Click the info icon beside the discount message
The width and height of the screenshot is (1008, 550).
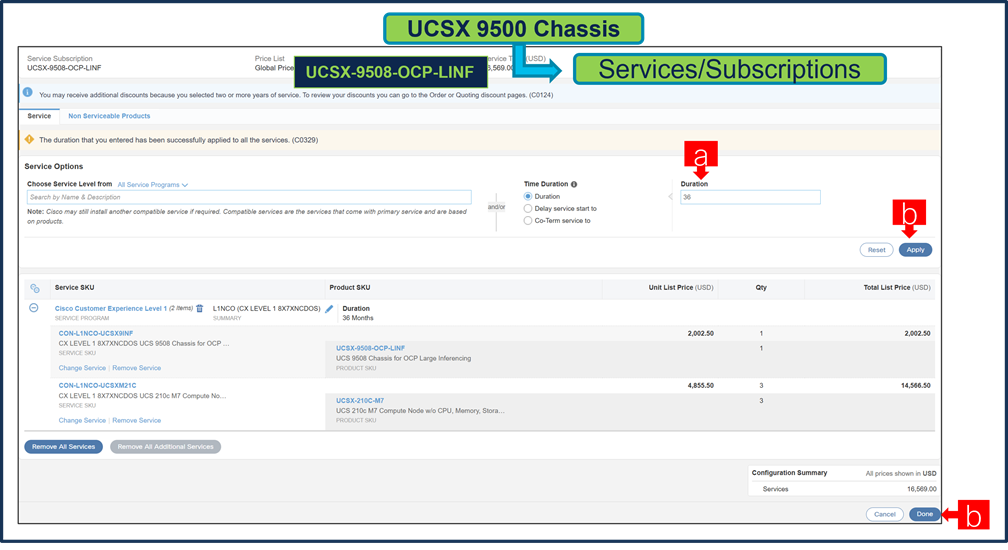point(28,93)
